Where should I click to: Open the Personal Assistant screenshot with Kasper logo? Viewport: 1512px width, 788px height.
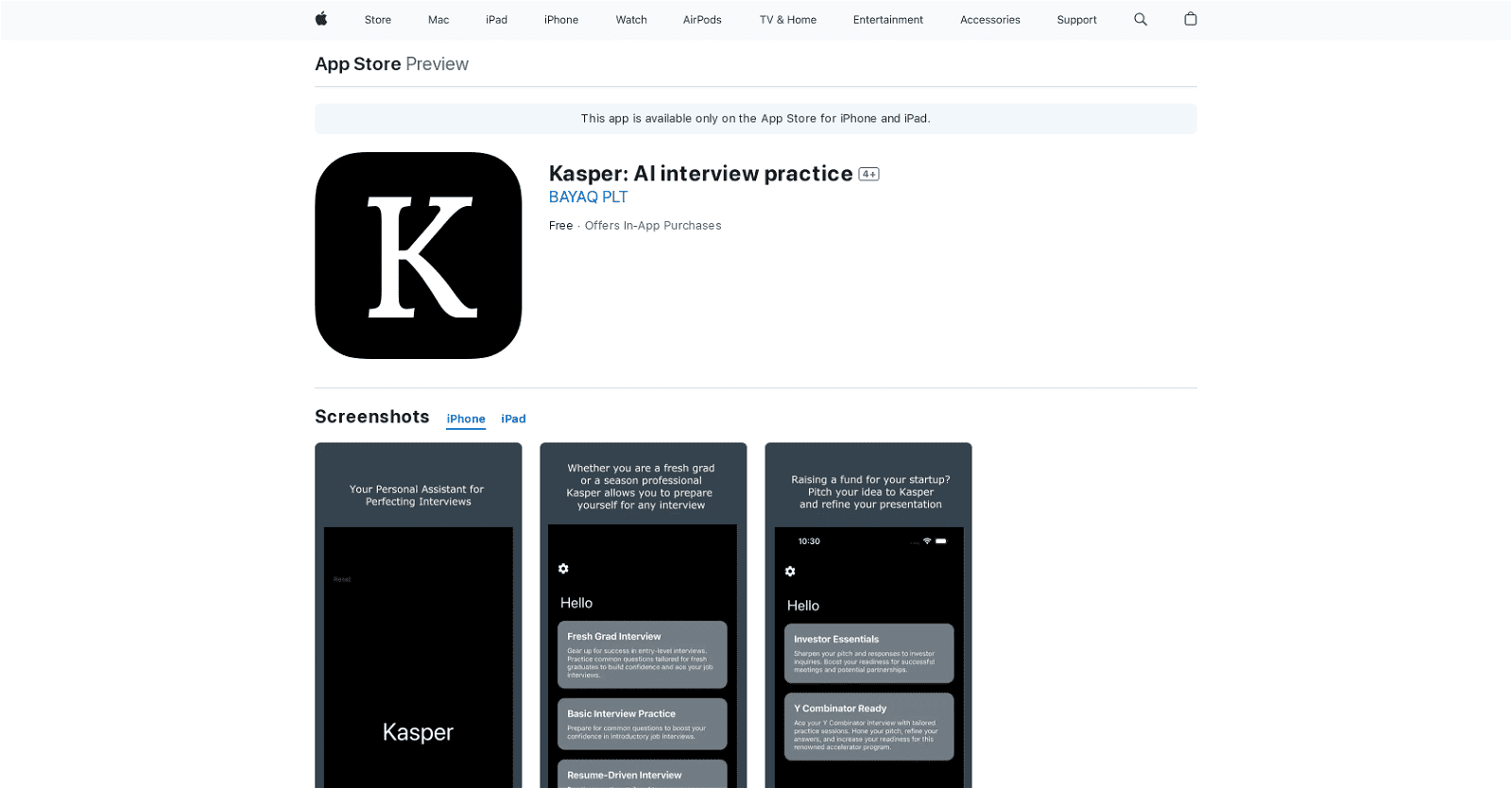click(419, 615)
